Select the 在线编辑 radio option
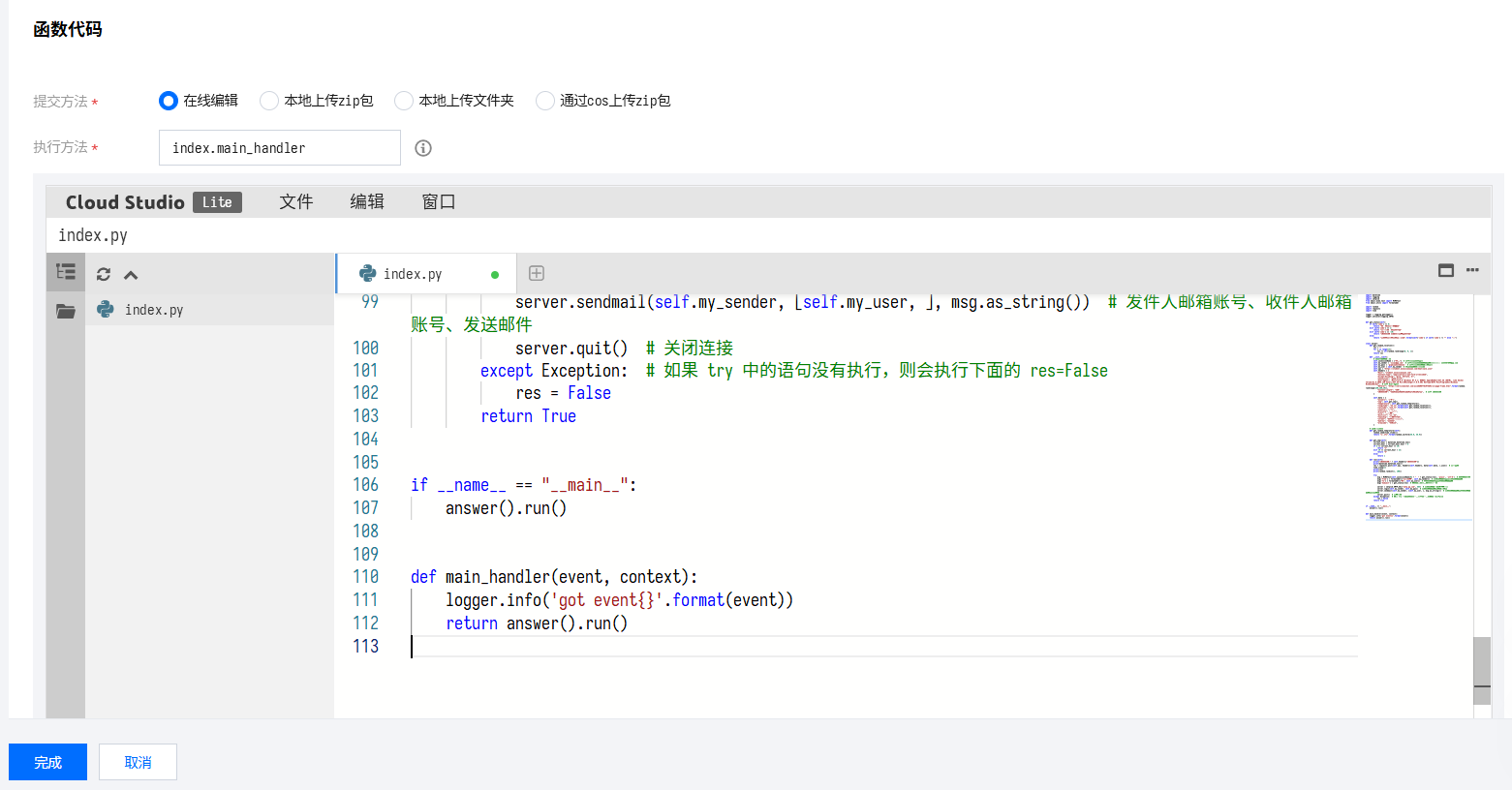The image size is (1512, 790). (x=169, y=101)
